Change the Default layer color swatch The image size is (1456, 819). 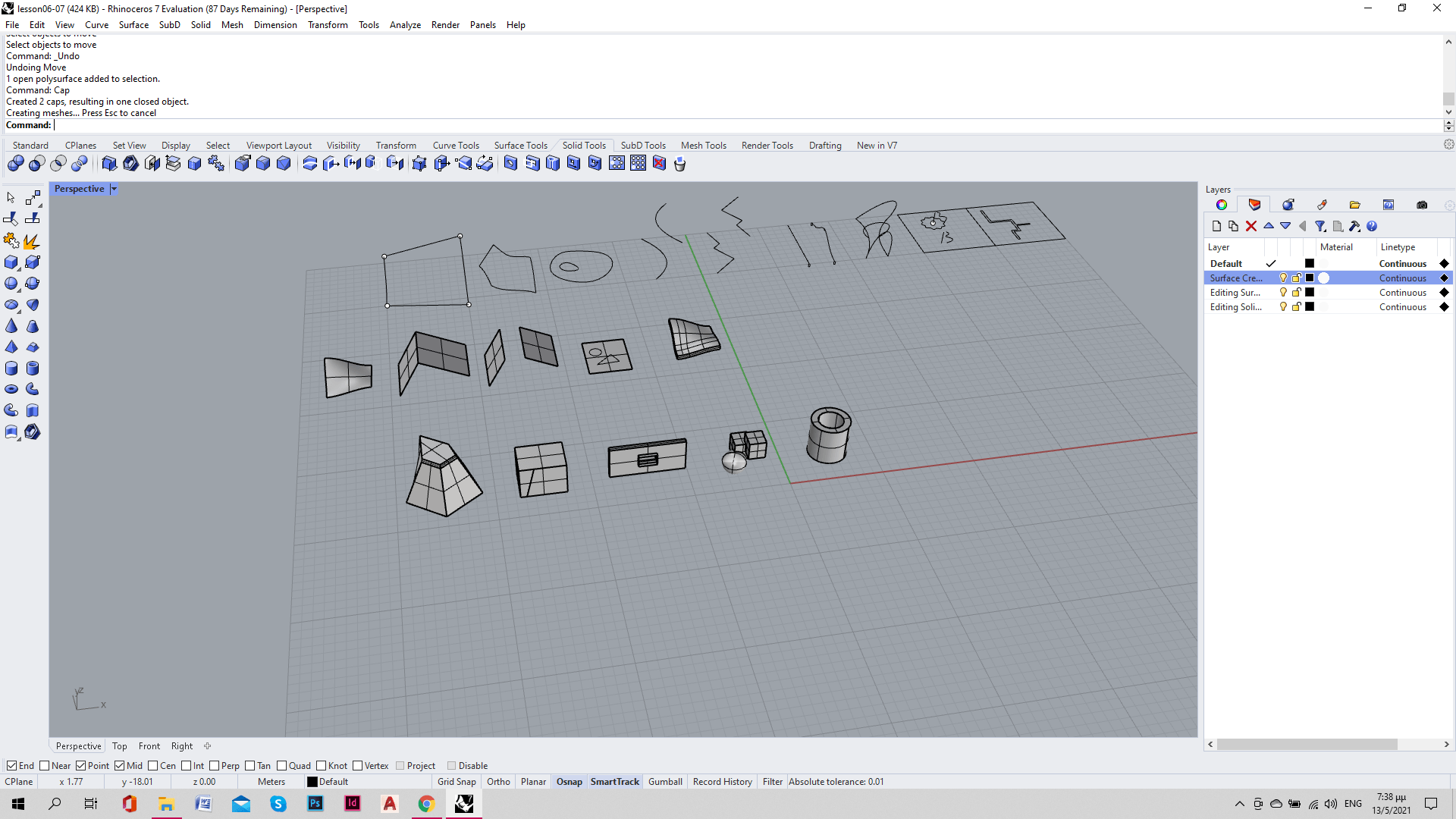pos(1310,264)
